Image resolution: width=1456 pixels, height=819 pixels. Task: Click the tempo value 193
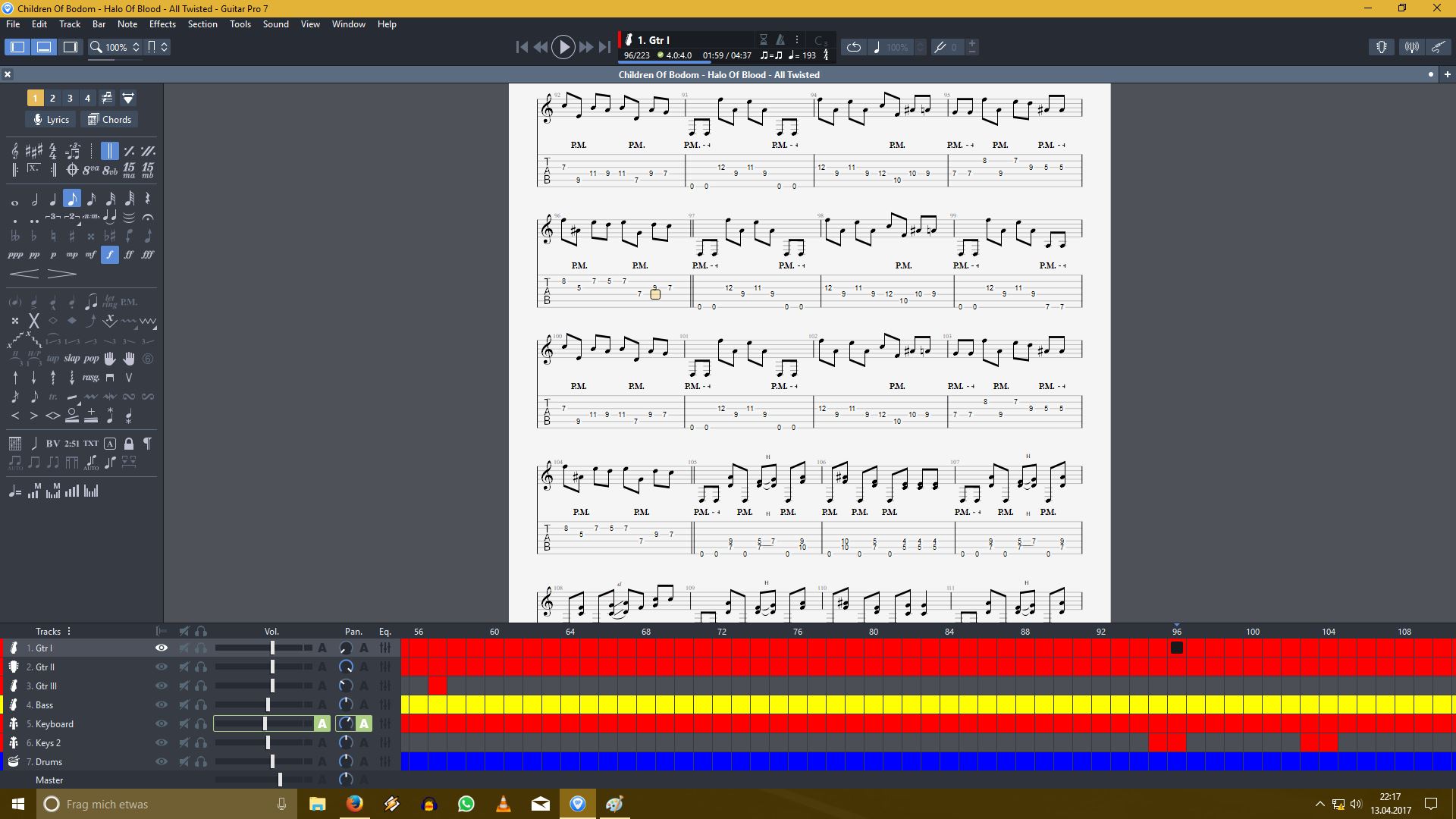point(809,55)
